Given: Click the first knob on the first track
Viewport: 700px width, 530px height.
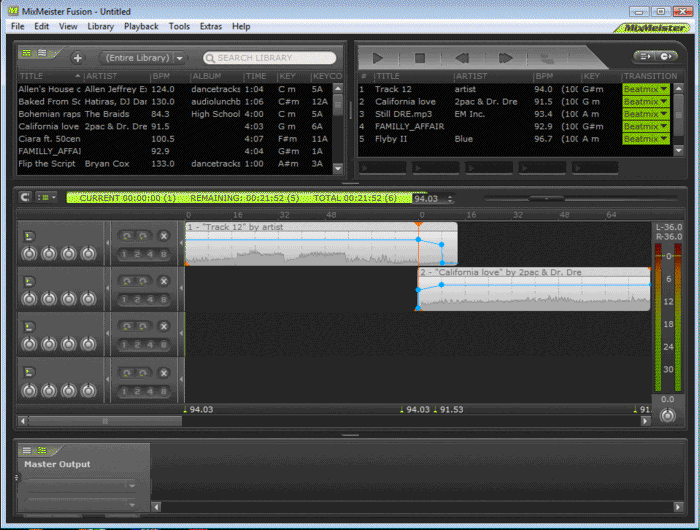Looking at the screenshot, I should (x=29, y=254).
